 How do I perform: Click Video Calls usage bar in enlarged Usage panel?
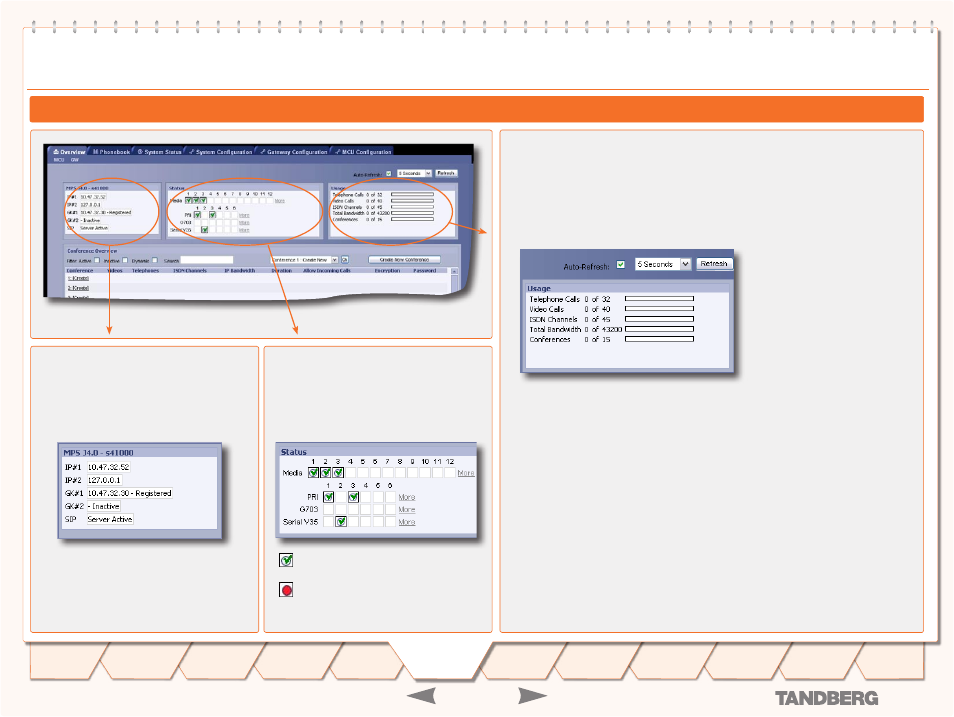tap(660, 309)
